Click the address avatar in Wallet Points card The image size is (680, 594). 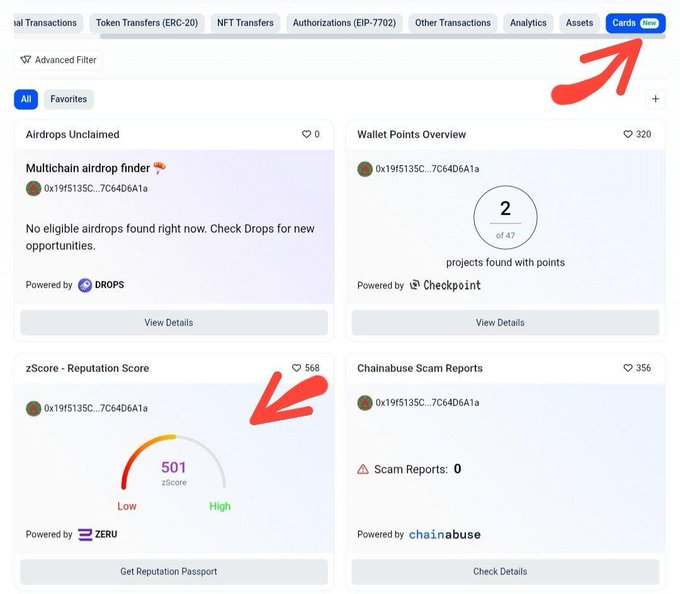(x=365, y=169)
